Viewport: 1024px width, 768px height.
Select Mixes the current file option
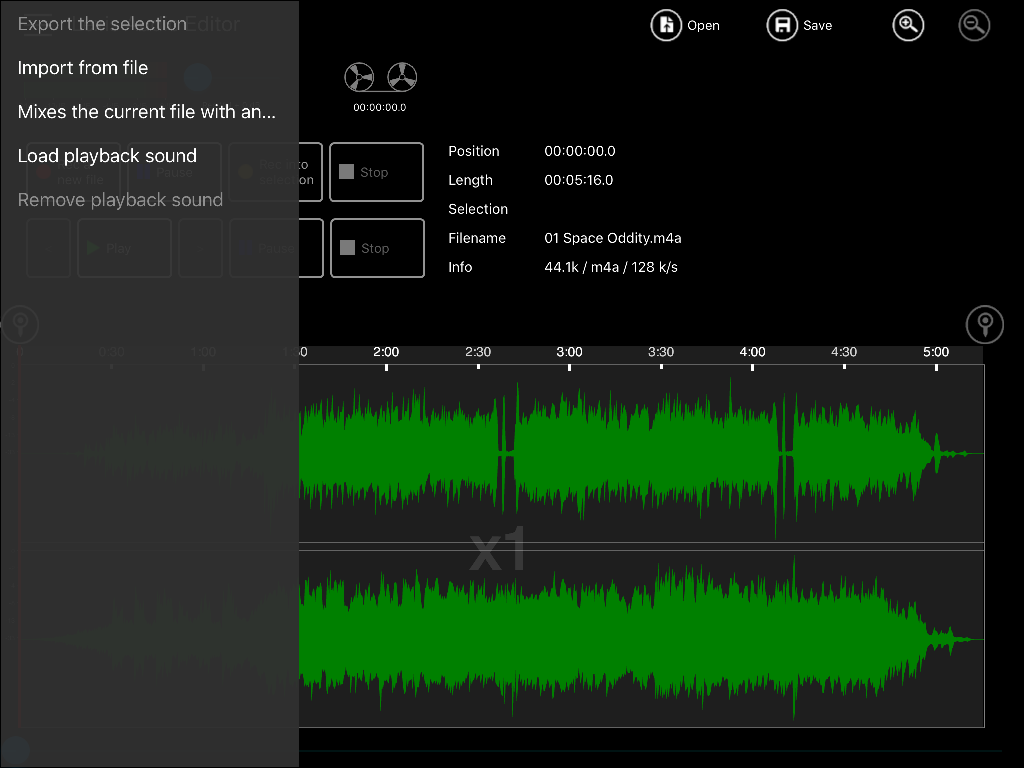tap(147, 112)
